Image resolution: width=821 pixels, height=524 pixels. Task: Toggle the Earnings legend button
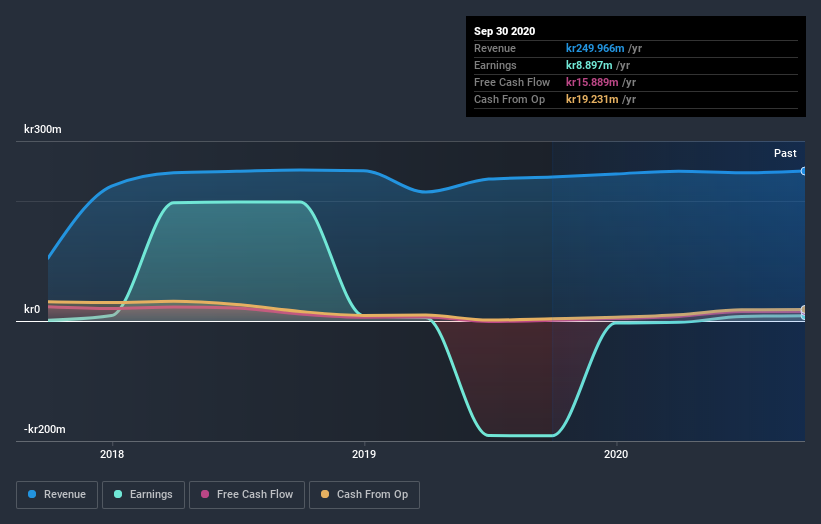[x=143, y=495]
